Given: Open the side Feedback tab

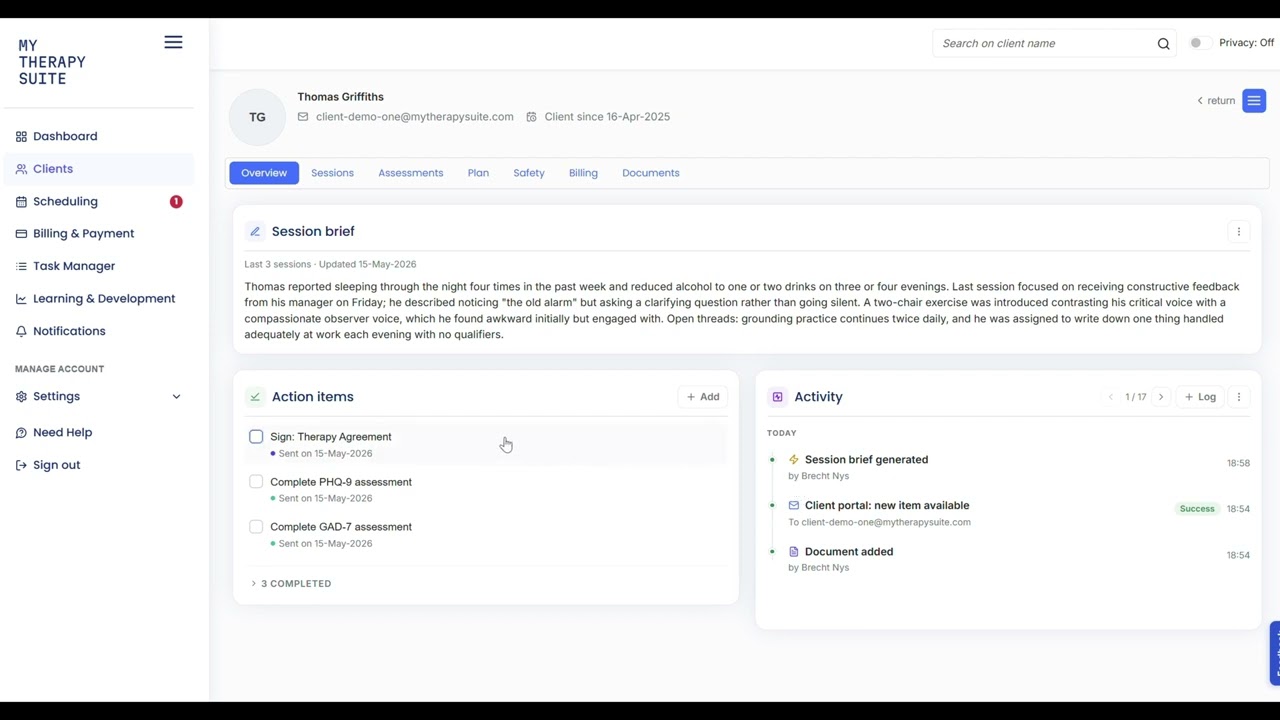Looking at the screenshot, I should pos(1275,653).
